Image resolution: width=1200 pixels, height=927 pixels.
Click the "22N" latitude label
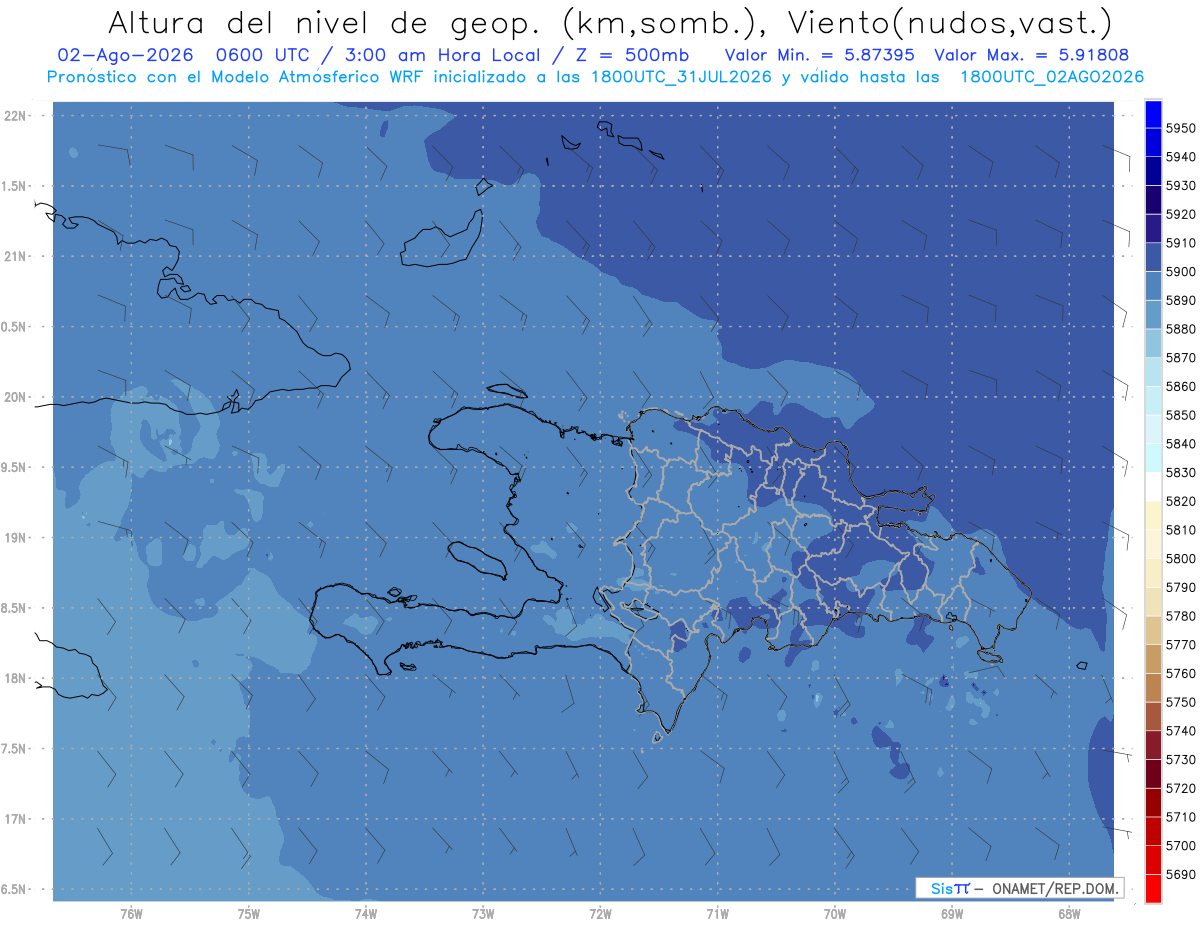16,116
